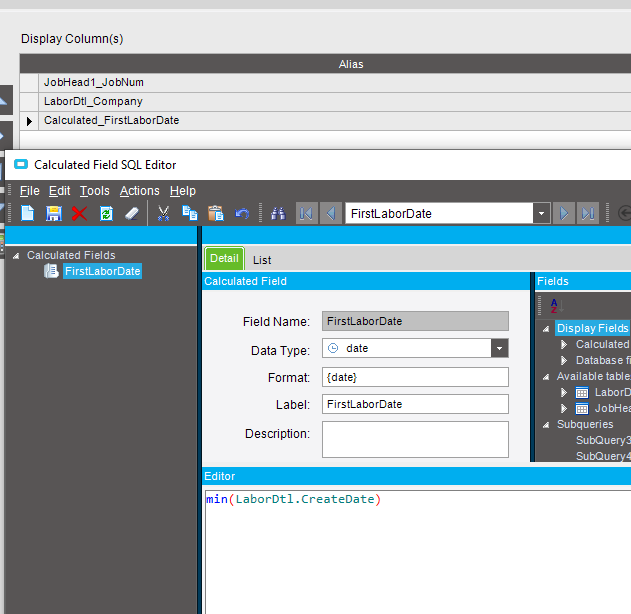631x614 pixels.
Task: Click the Cut scissors icon
Action: 163,213
